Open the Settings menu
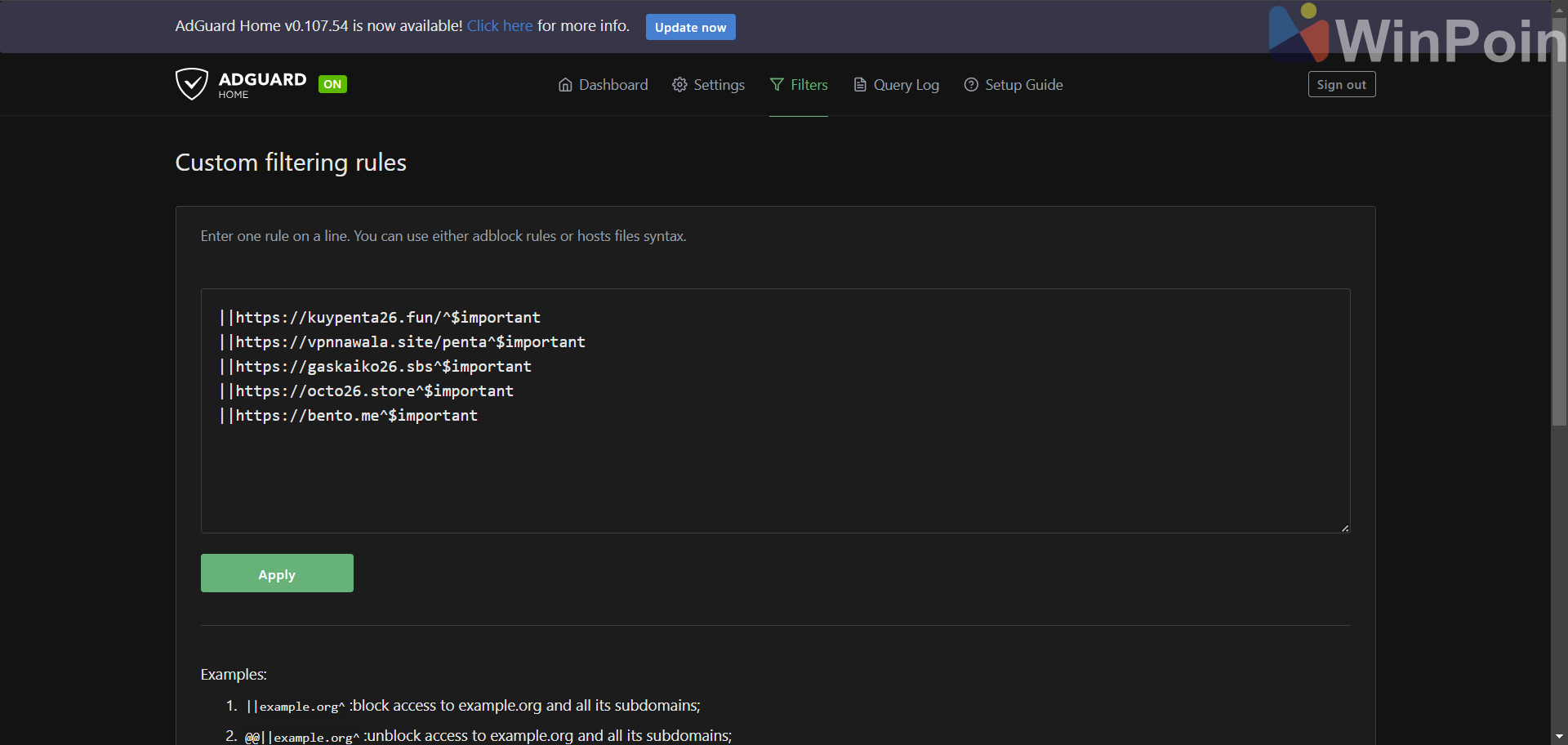1568x745 pixels. (x=719, y=85)
